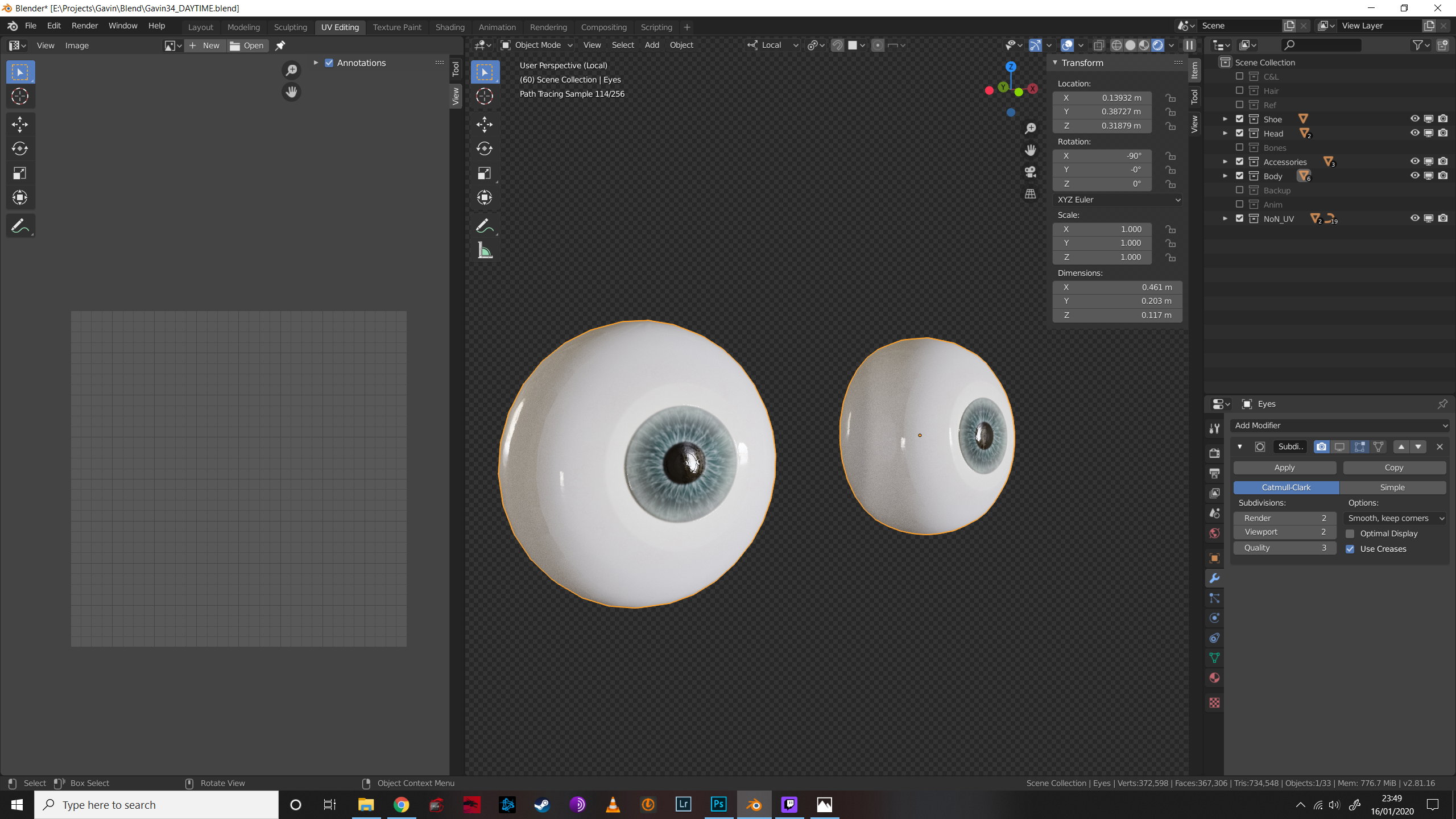1456x819 pixels.
Task: Switch to the Shading workspace tab
Action: (x=449, y=27)
